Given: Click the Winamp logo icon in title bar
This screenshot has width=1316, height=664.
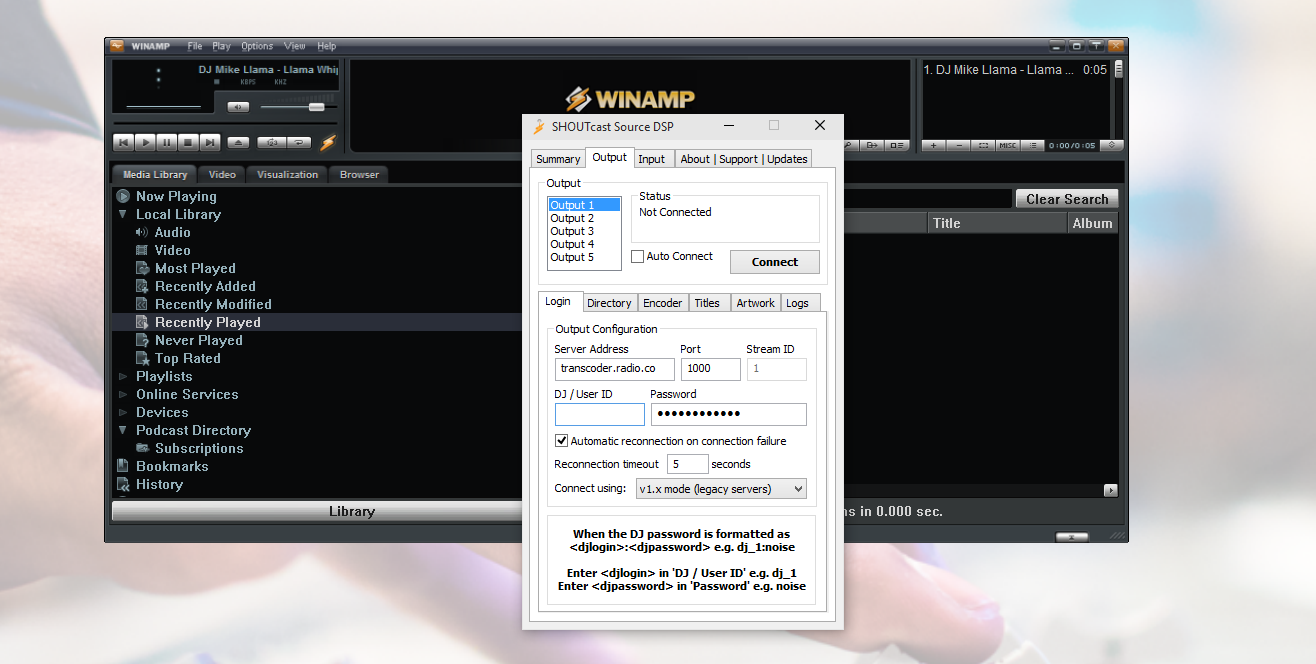Looking at the screenshot, I should pyautogui.click(x=117, y=46).
